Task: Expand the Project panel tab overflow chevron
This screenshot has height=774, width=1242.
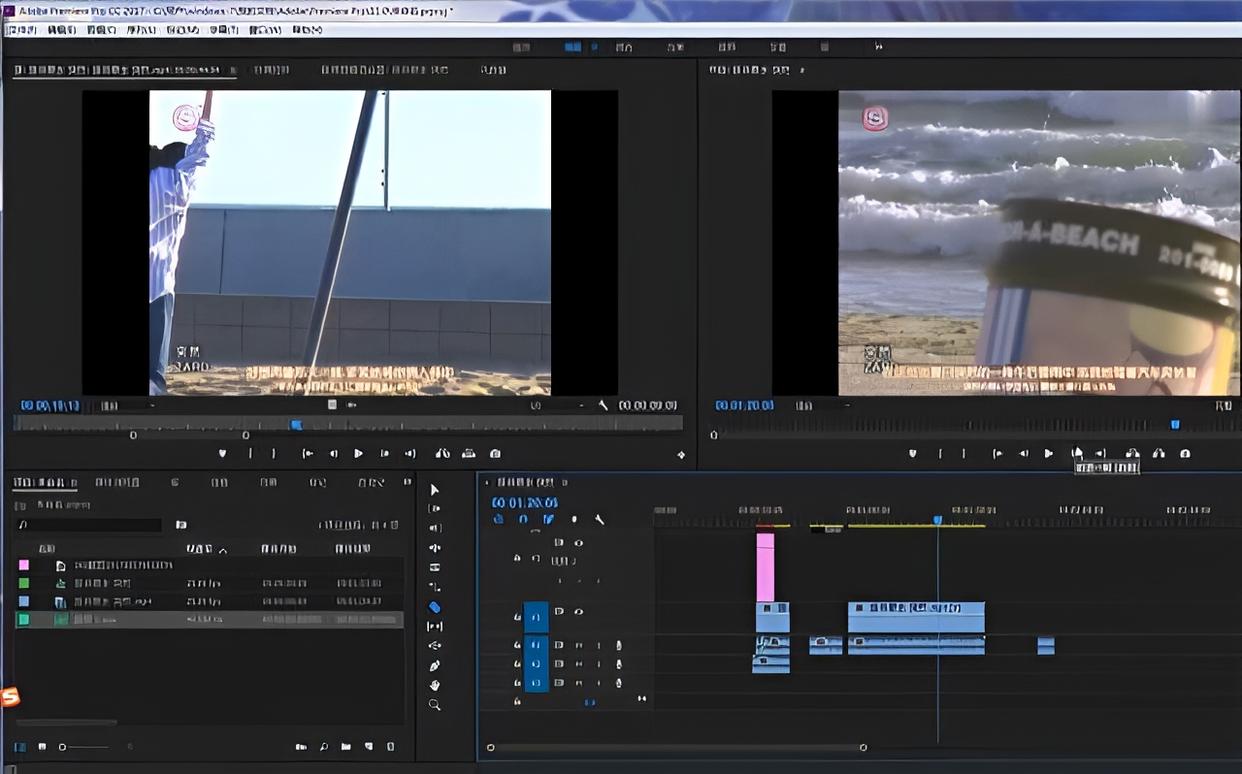Action: point(407,482)
